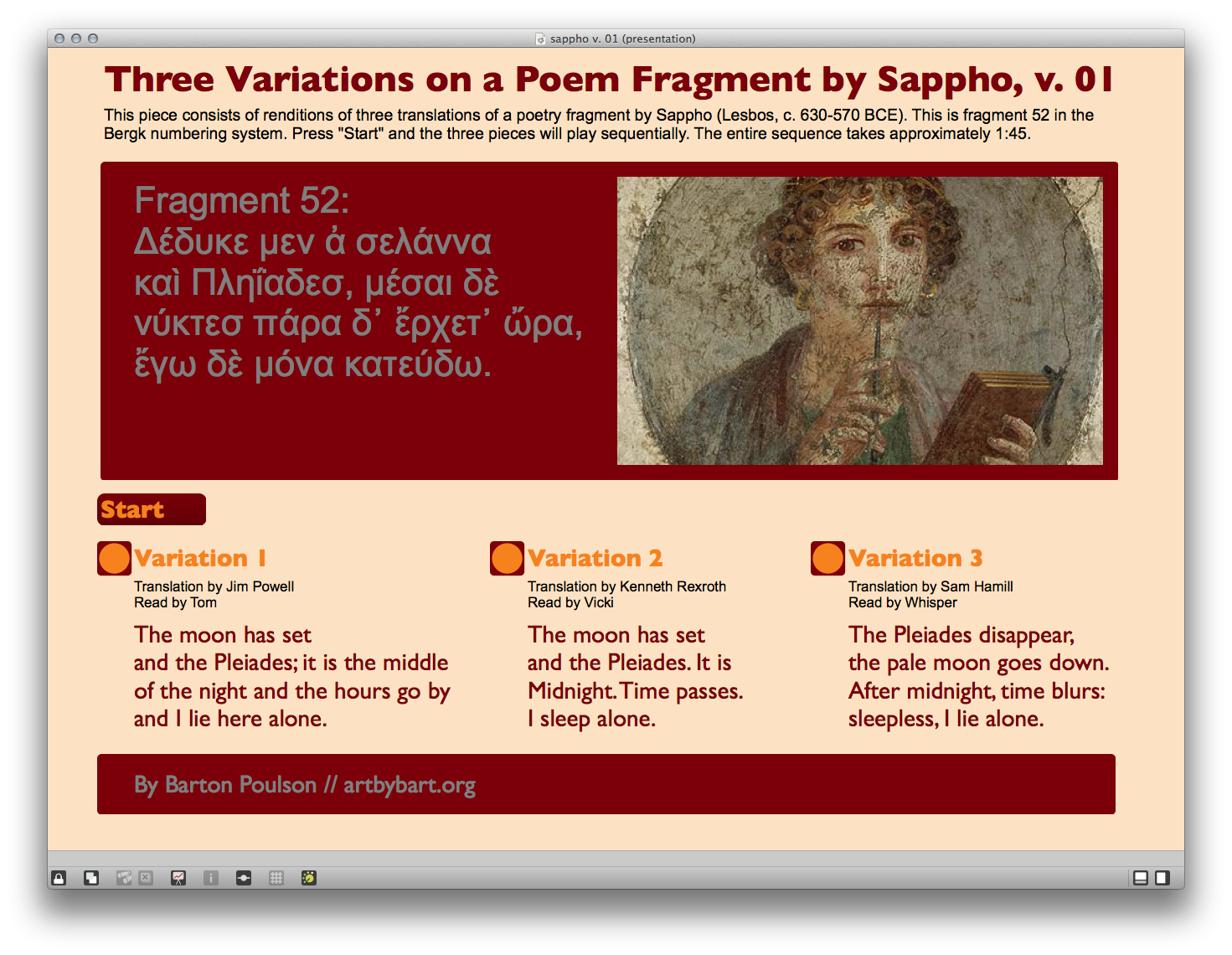Click the Greek line 'Δέδυκε μεν ἀ σελάννα'
The width and height of the screenshot is (1232, 955).
(312, 242)
